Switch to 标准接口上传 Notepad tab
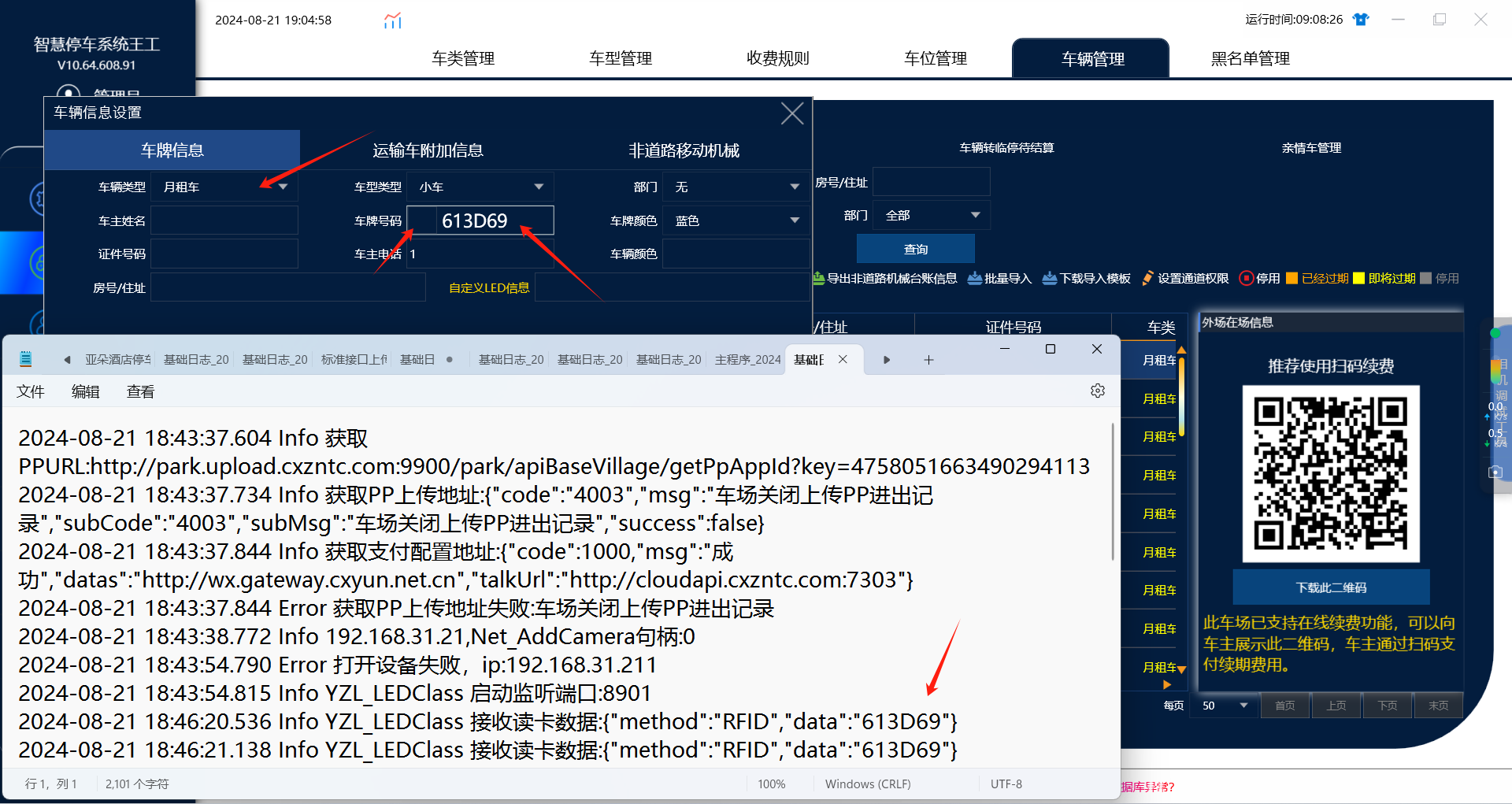 click(354, 359)
